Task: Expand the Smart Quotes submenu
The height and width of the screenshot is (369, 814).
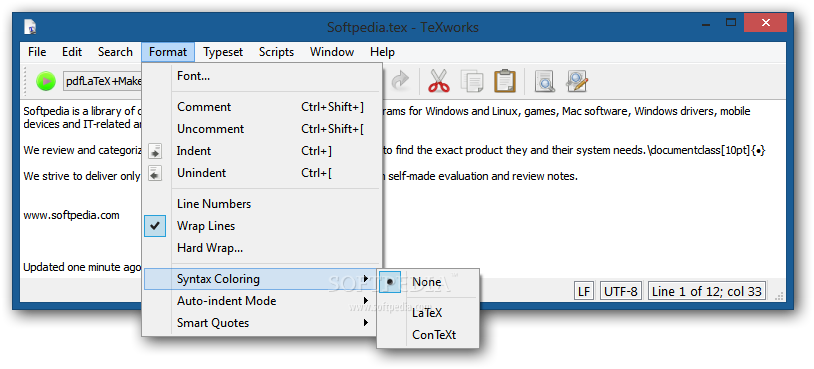Action: (x=262, y=323)
